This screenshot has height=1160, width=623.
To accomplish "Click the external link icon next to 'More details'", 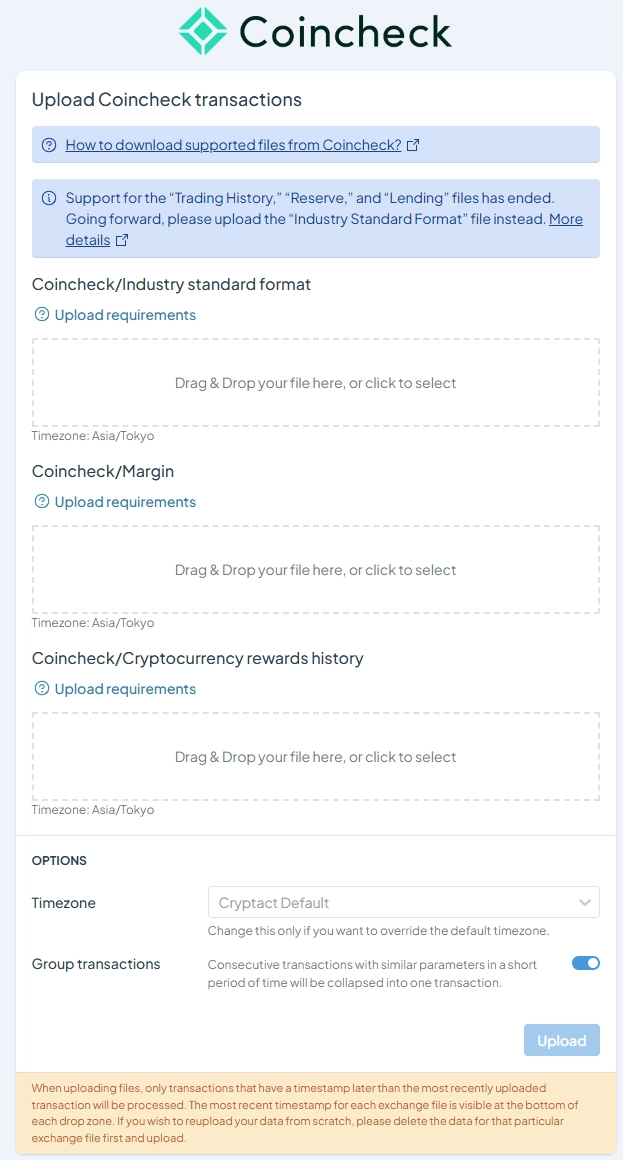I will [x=122, y=240].
